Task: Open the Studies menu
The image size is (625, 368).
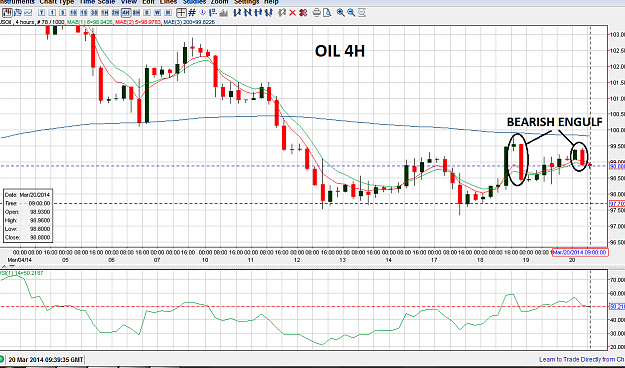Action: click(x=195, y=2)
